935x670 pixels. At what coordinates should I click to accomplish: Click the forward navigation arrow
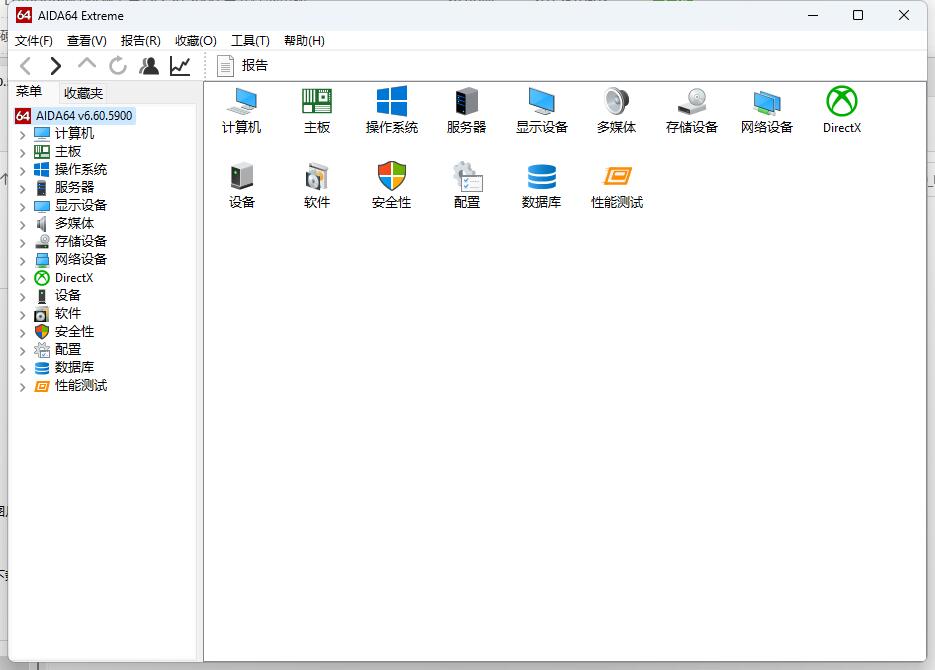(x=56, y=66)
